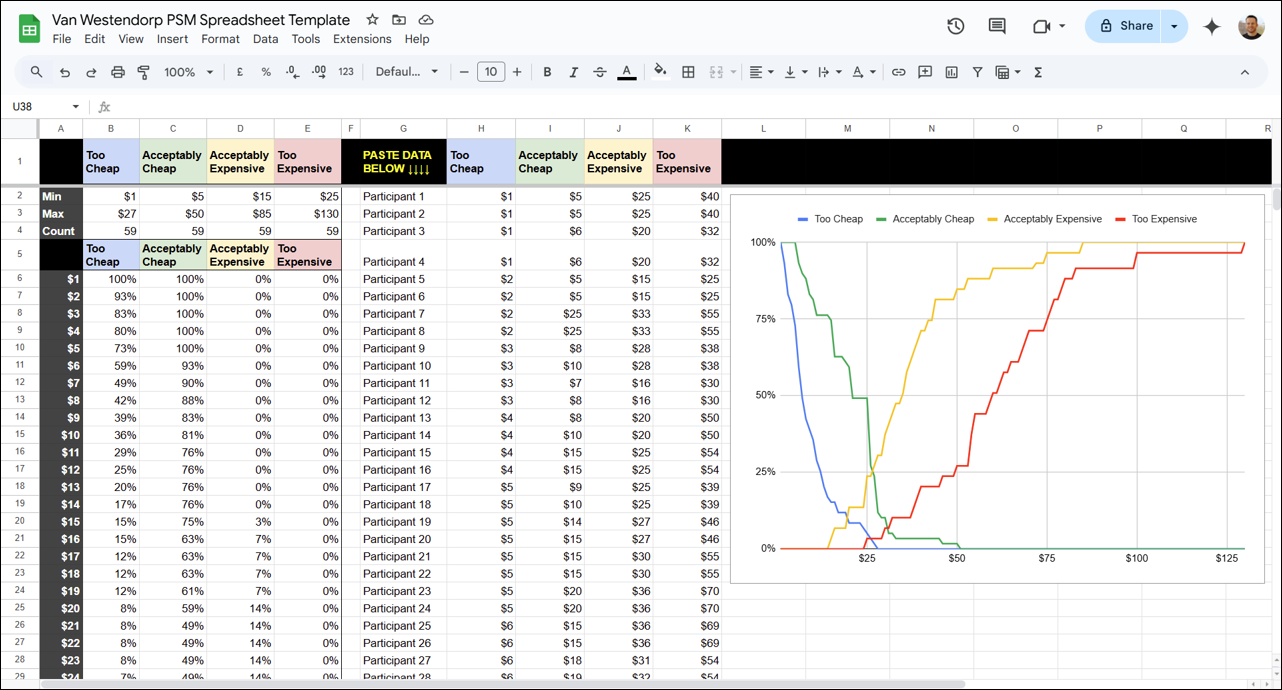Toggle italic formatting
The image size is (1282, 690).
click(573, 72)
